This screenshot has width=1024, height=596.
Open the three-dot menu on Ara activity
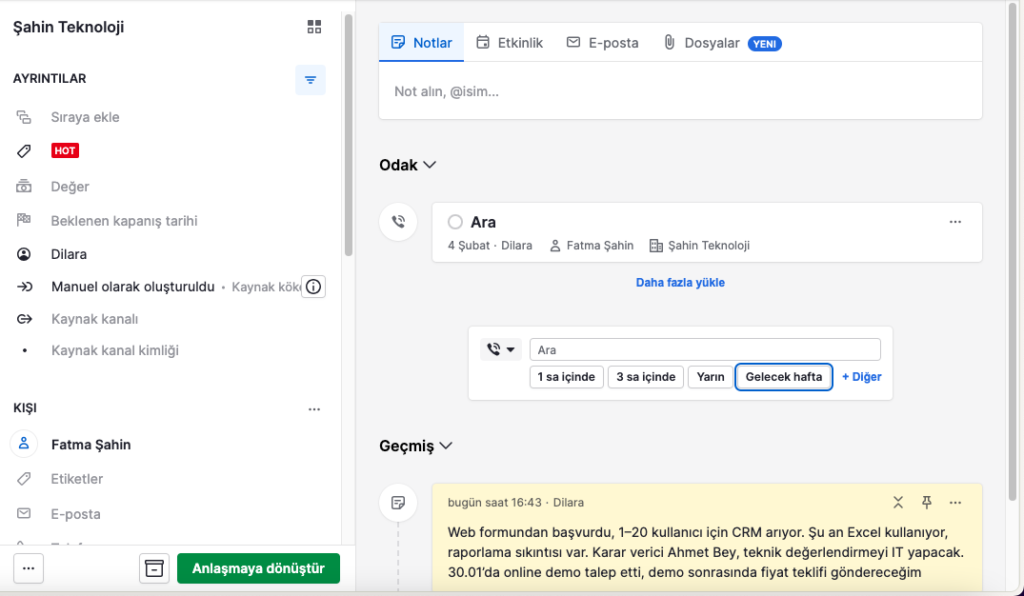pos(955,222)
